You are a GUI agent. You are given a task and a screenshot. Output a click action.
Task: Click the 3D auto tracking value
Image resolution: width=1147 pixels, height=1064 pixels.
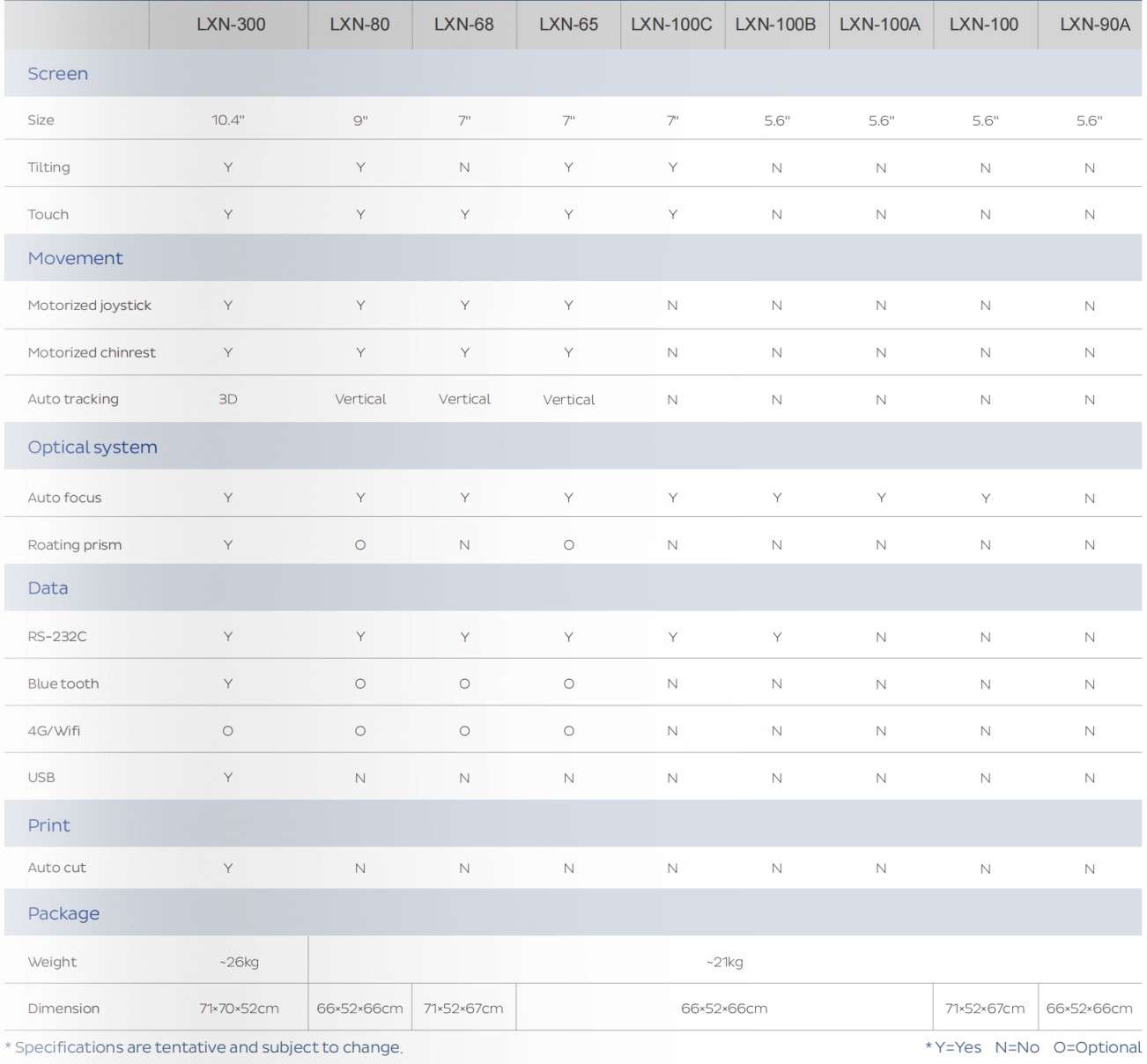(228, 399)
